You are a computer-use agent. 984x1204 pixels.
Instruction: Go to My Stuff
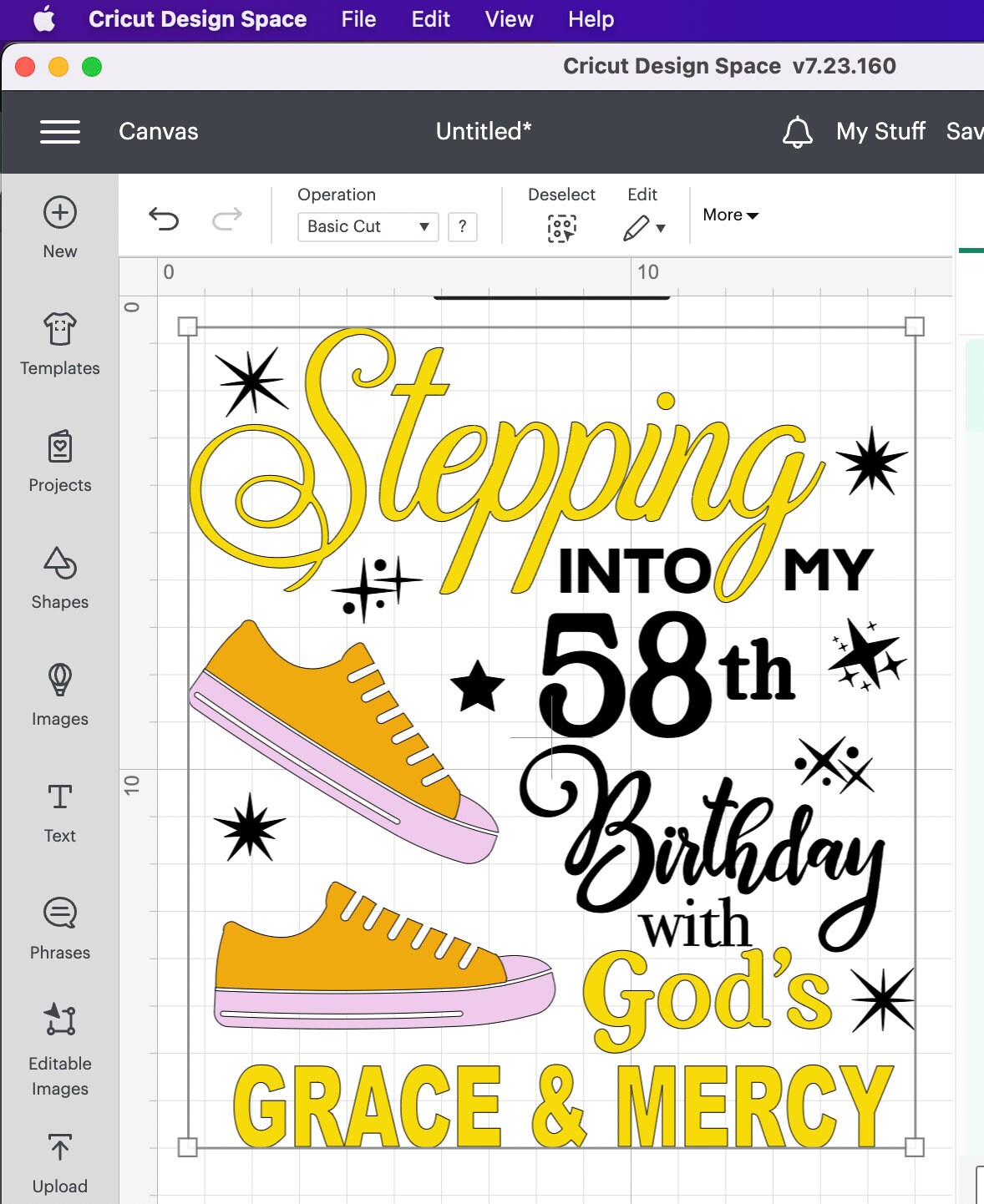click(x=880, y=132)
